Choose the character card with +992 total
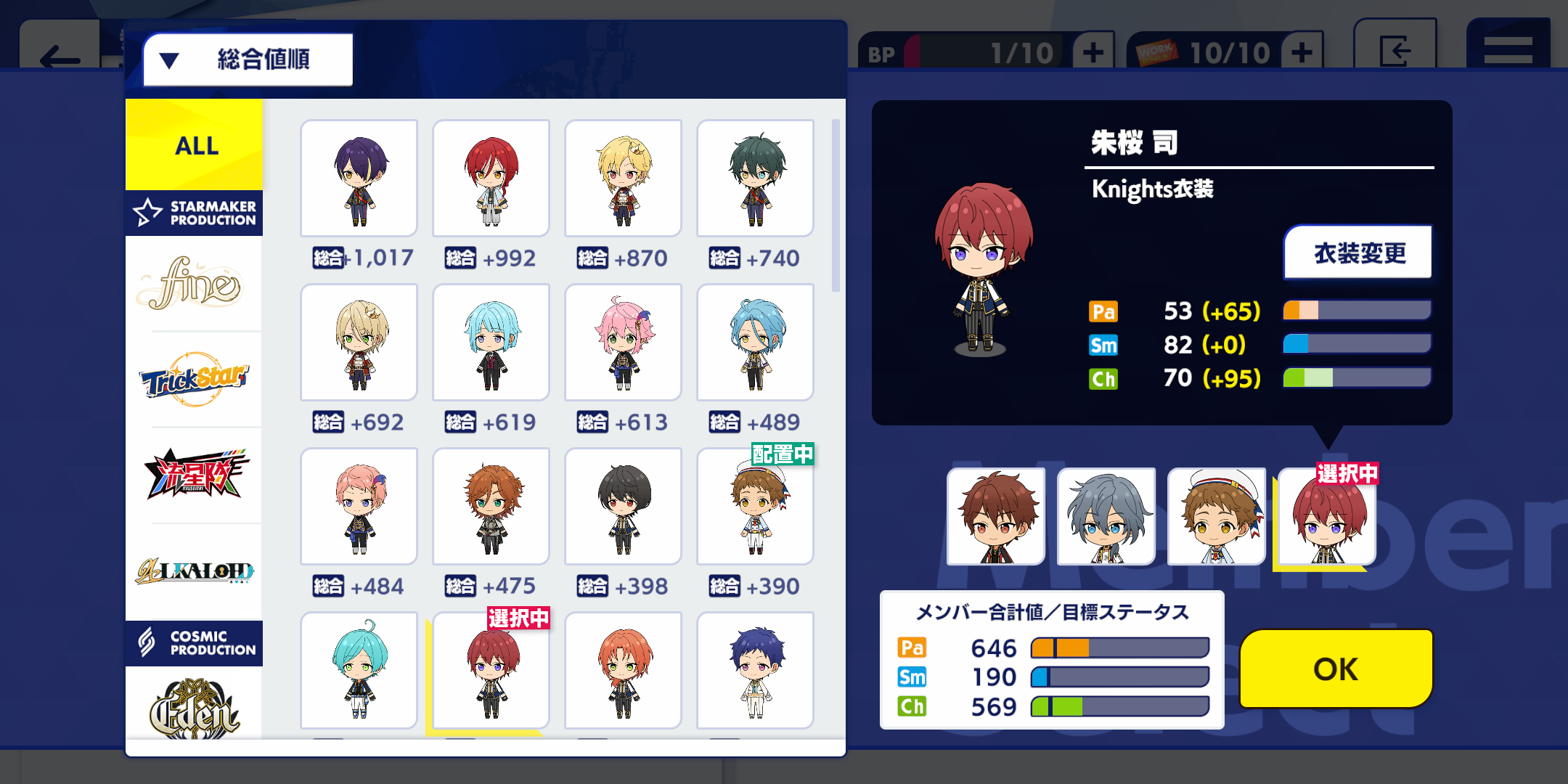 491,178
